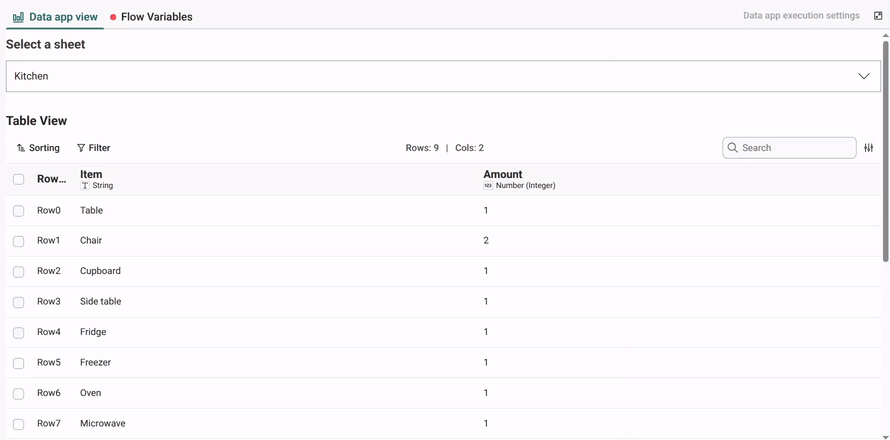Click the fullscreen expand icon at top right

tap(878, 16)
